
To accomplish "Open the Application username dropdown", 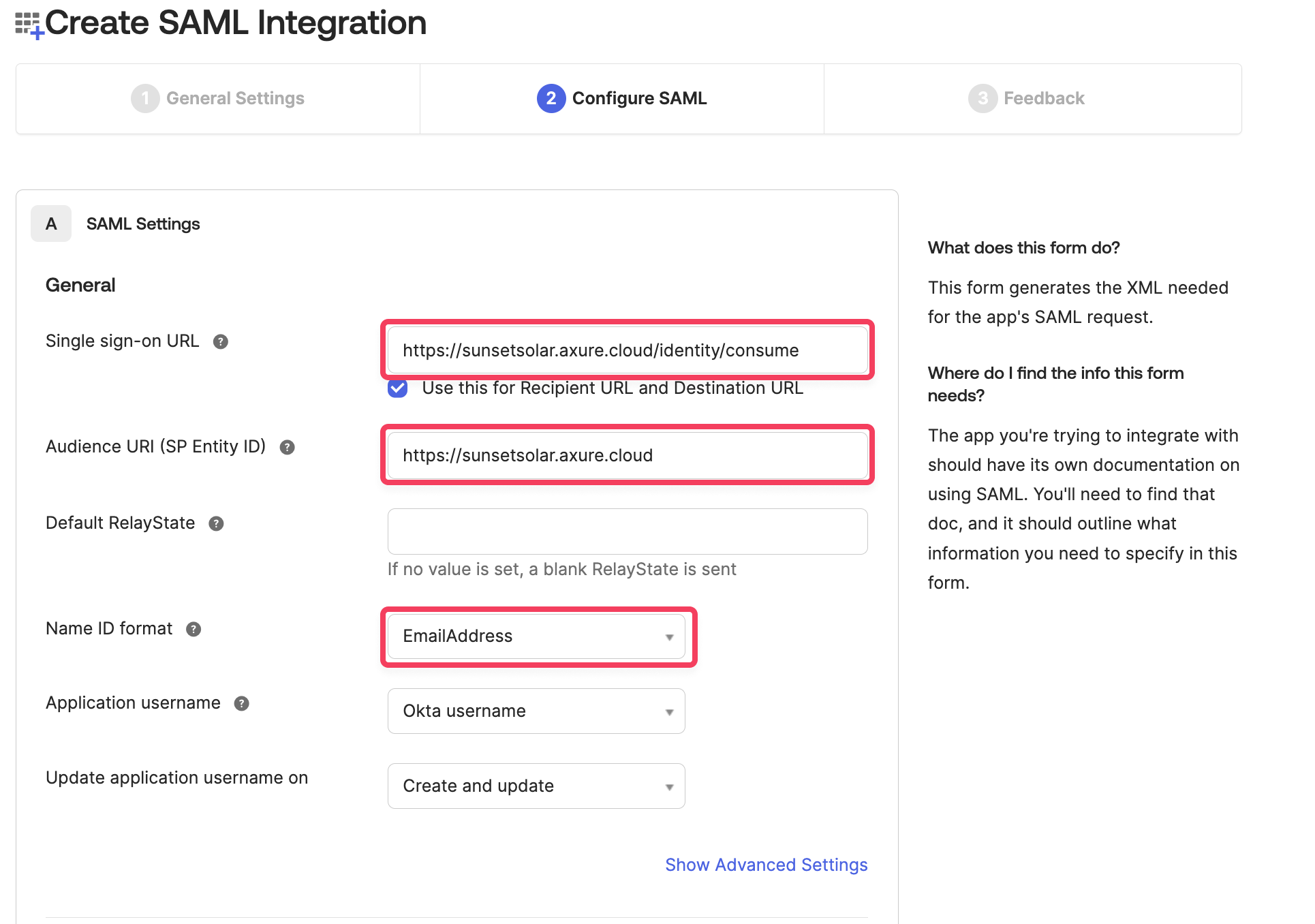I will tap(536, 711).
